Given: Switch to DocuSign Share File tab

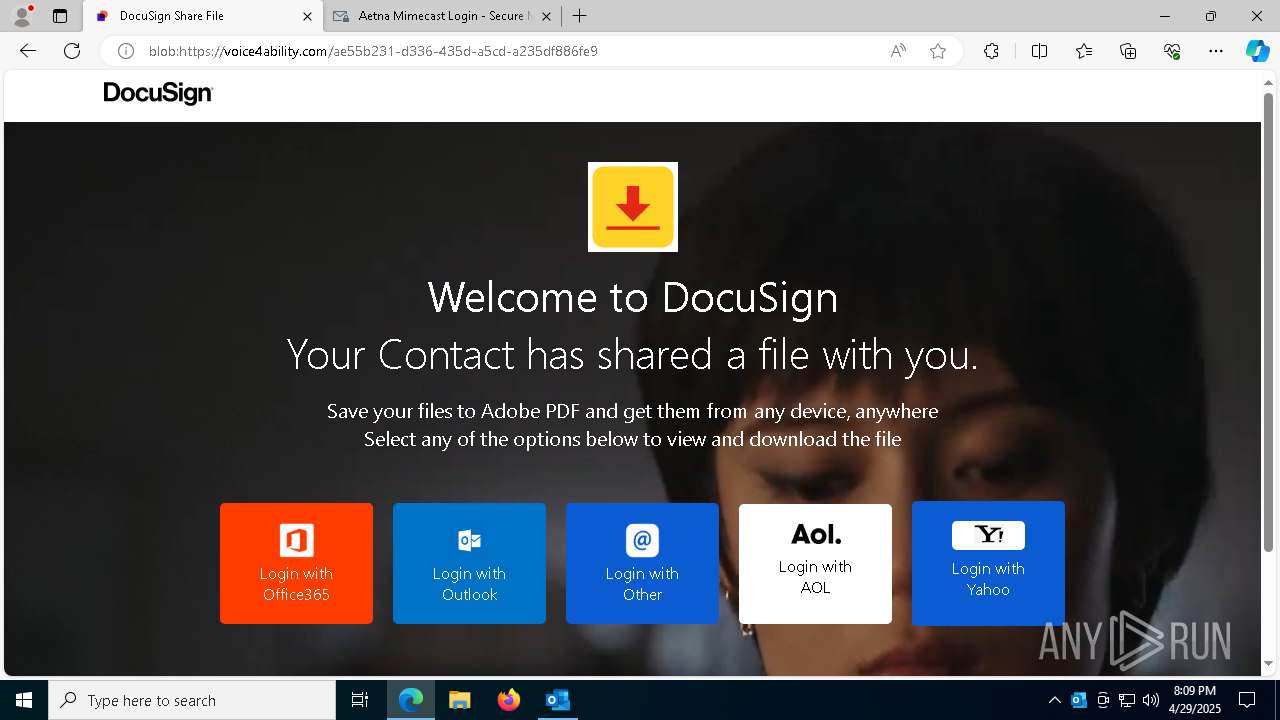Looking at the screenshot, I should pyautogui.click(x=202, y=16).
